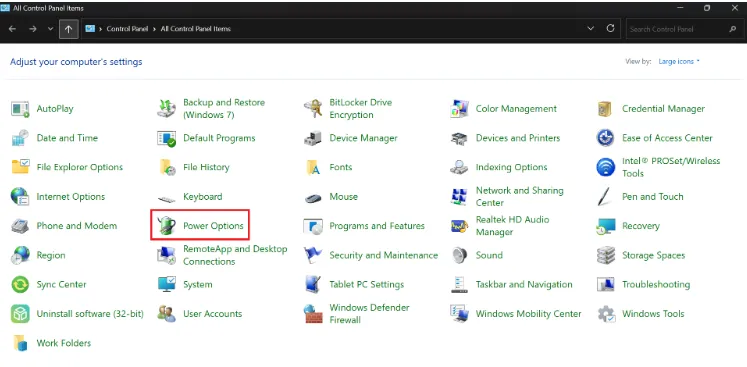Open the recent locations dropdown arrow

pos(50,29)
